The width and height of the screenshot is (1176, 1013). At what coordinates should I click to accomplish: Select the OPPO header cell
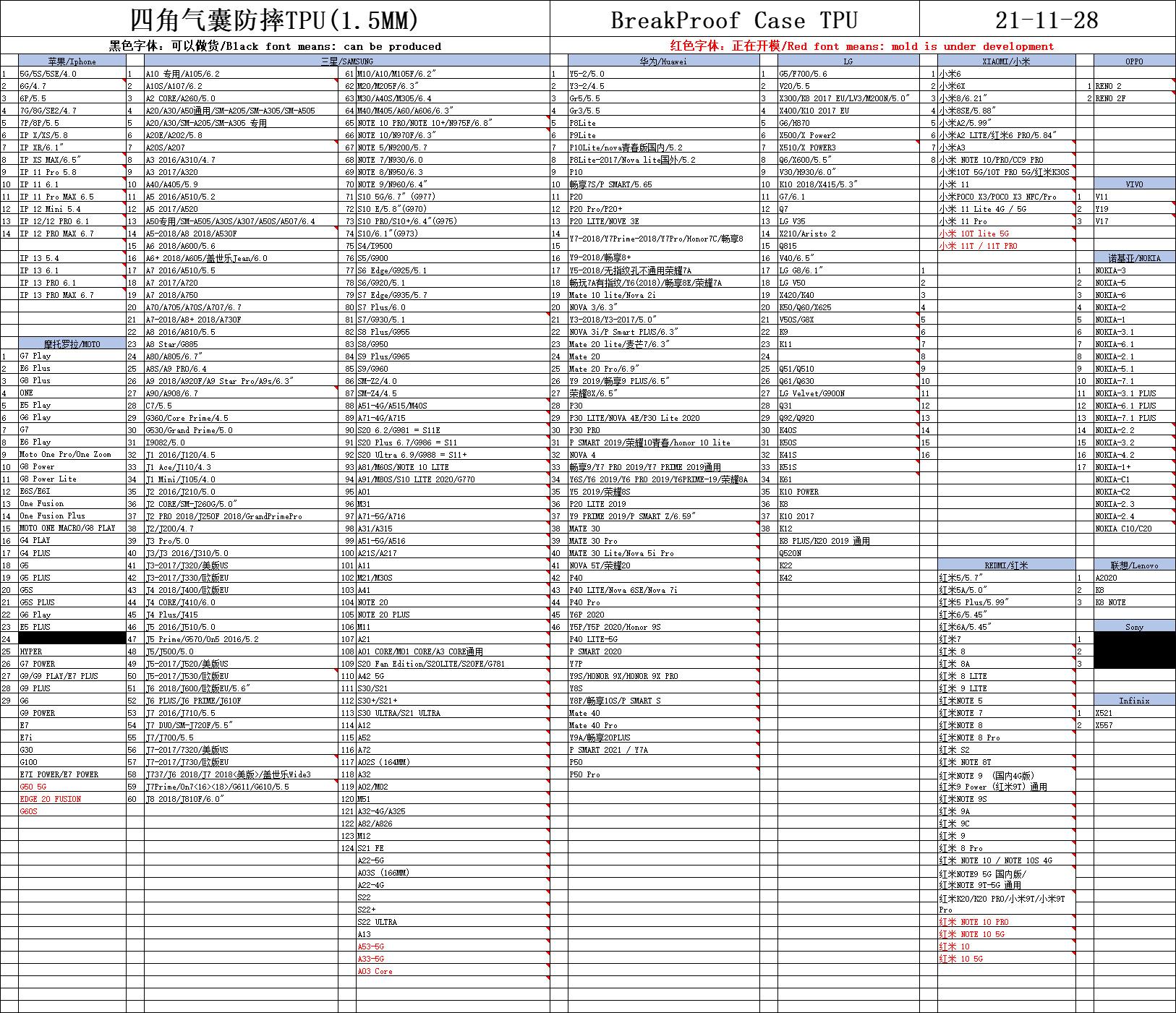(1135, 61)
